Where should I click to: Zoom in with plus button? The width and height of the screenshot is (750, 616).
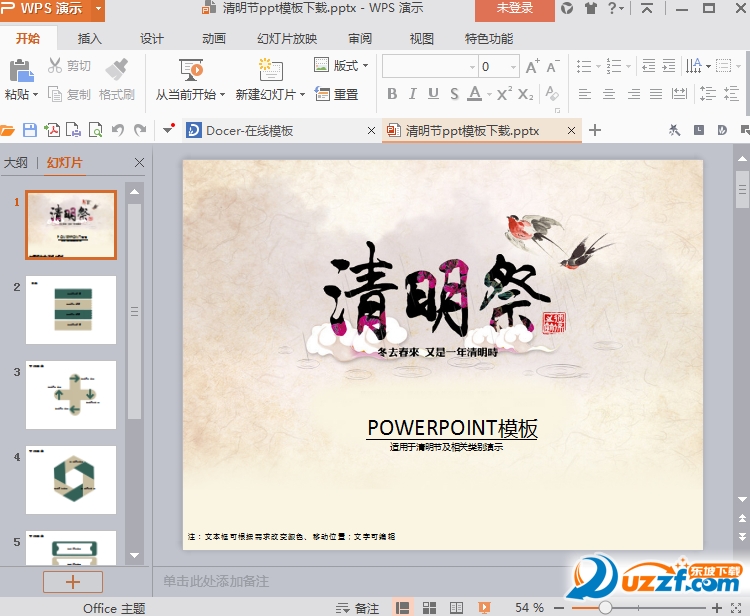[x=717, y=608]
